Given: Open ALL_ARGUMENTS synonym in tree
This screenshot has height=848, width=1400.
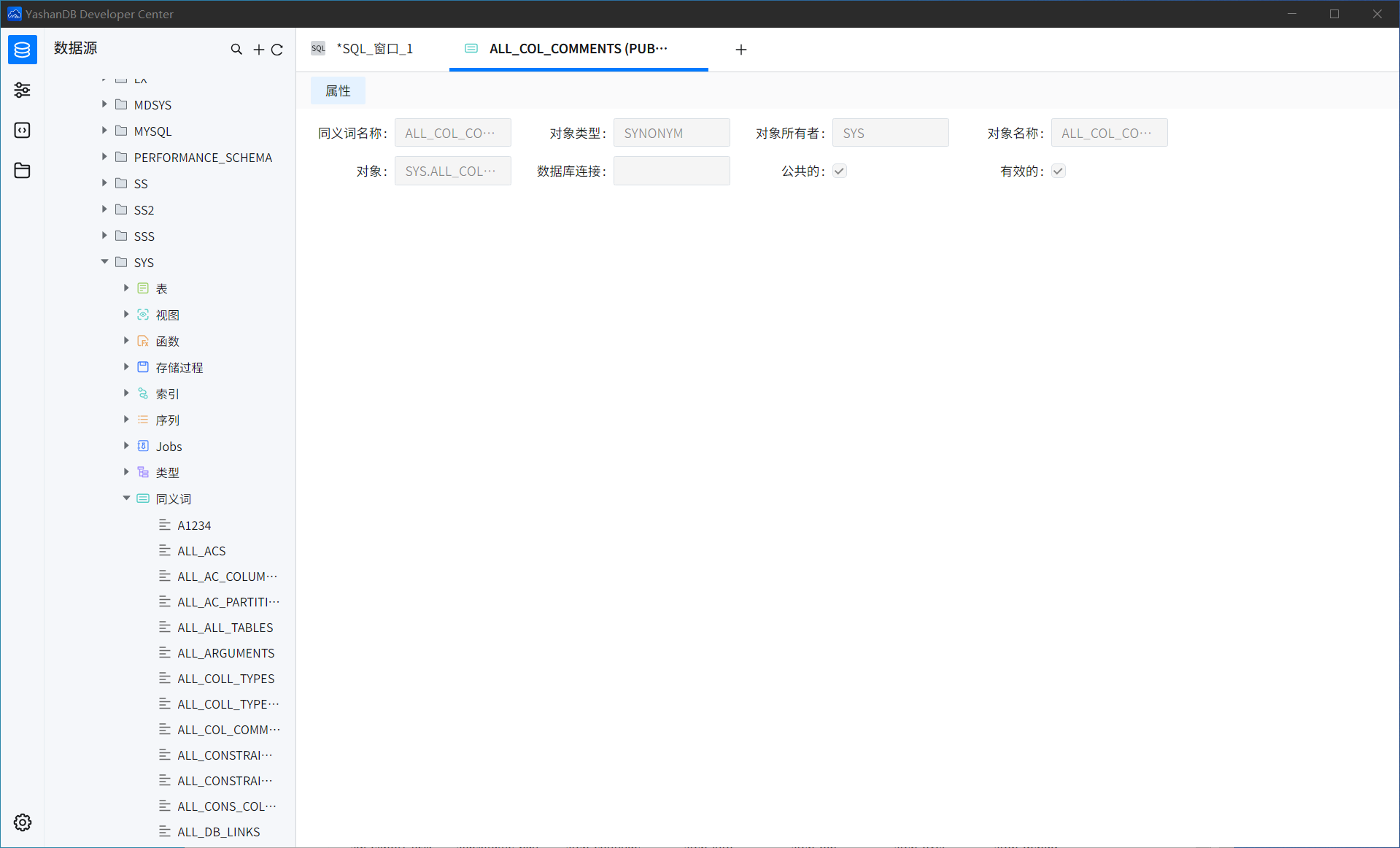Looking at the screenshot, I should (226, 653).
